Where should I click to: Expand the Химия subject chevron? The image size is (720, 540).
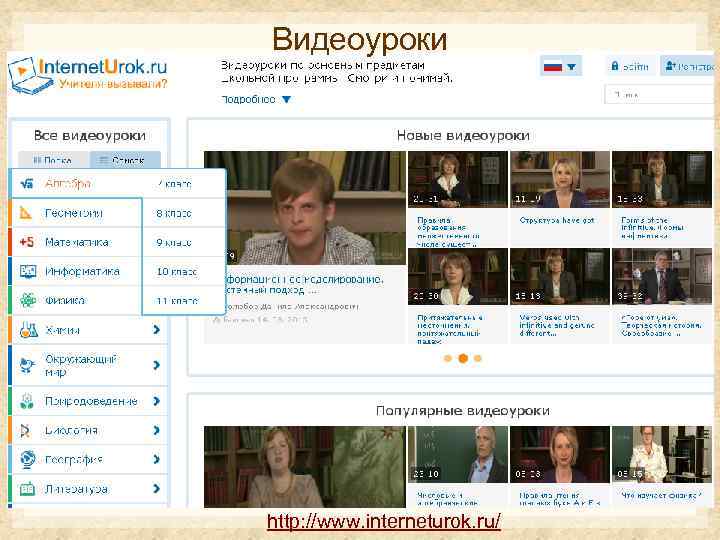(156, 330)
